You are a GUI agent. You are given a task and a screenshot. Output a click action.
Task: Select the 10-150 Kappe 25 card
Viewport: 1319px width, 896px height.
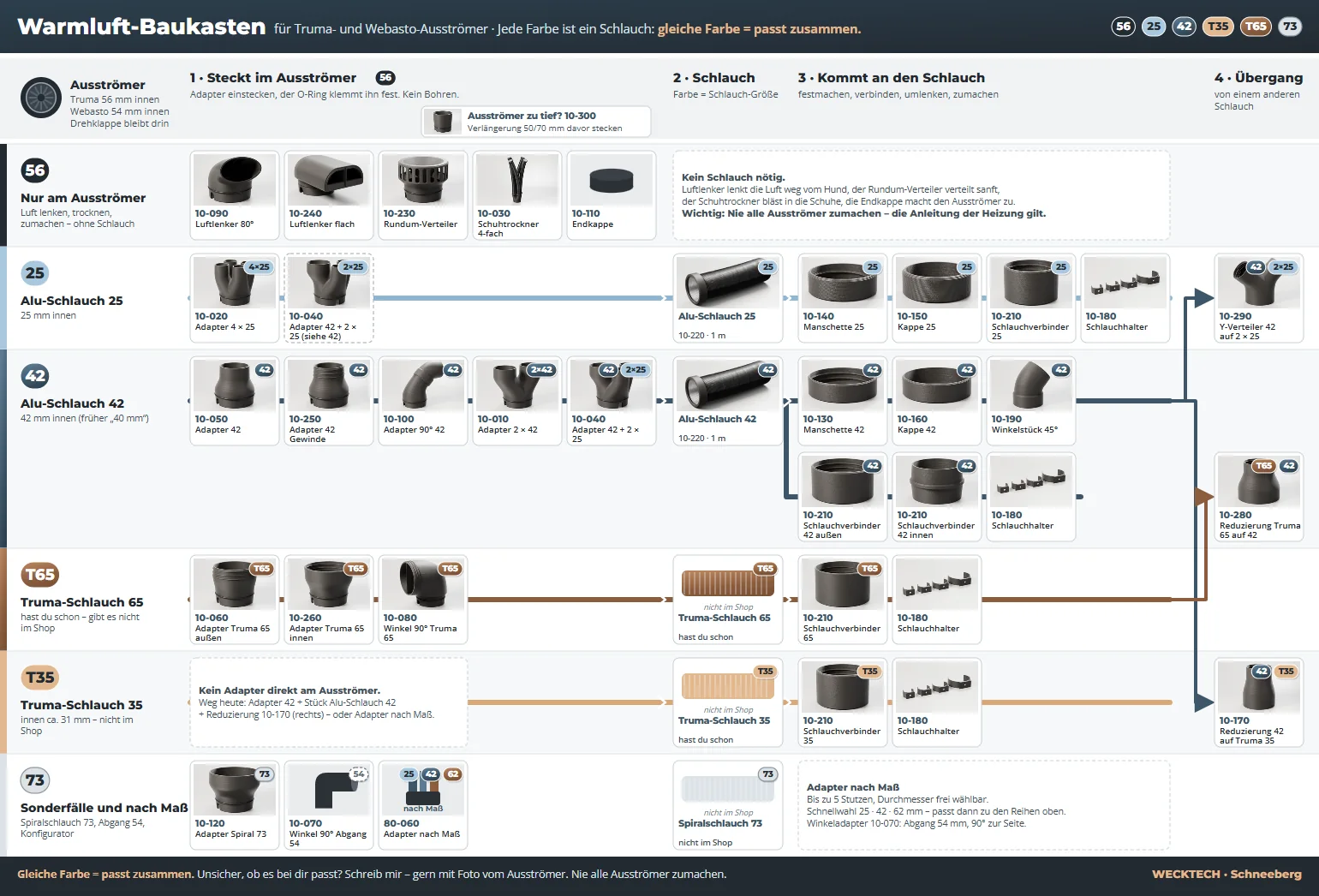click(x=937, y=298)
